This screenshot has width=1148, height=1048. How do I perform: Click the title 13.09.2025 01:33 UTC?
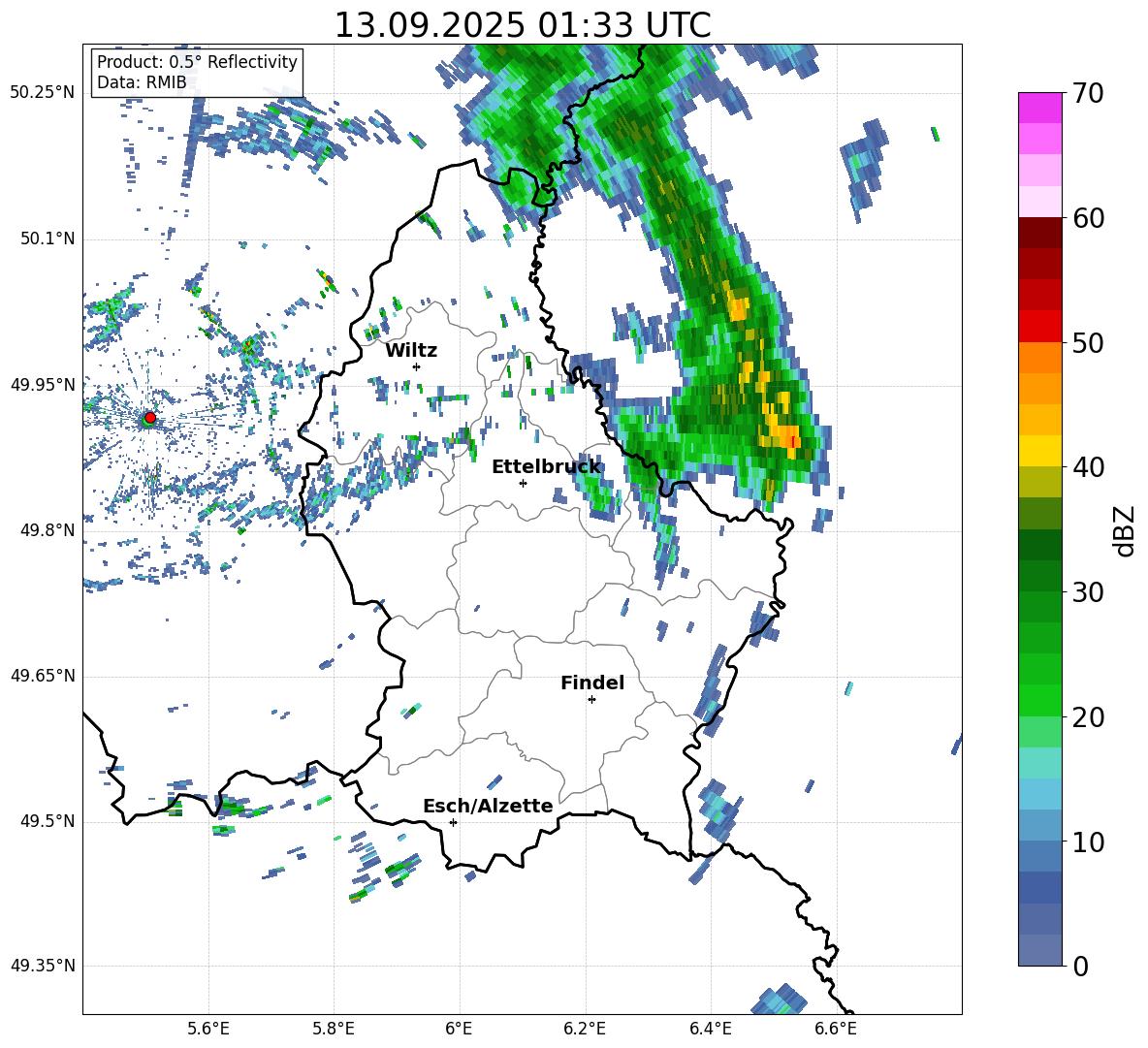pos(523,25)
